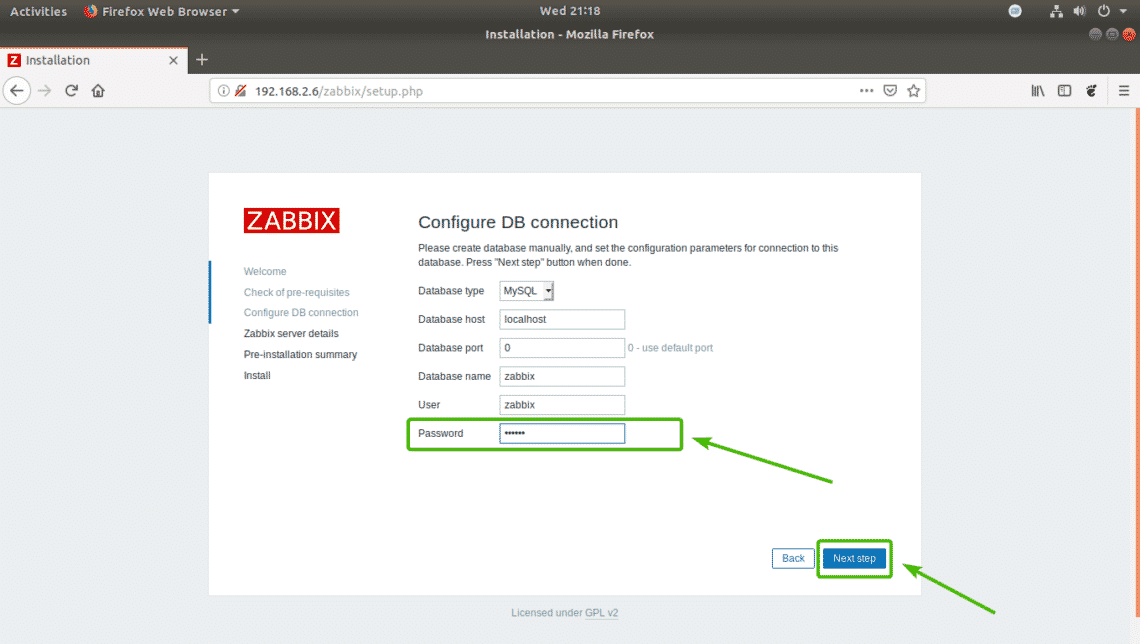Close the Installation tab
This screenshot has height=644, width=1140.
tap(173, 60)
